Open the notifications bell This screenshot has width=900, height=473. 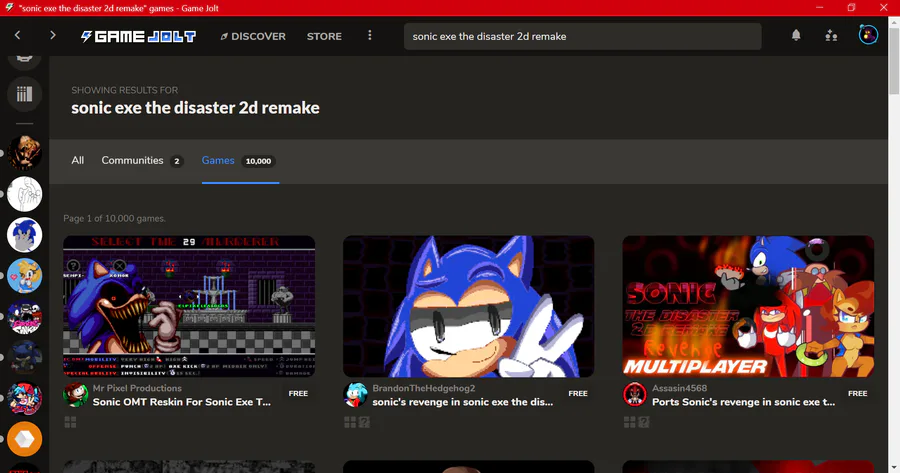(796, 36)
